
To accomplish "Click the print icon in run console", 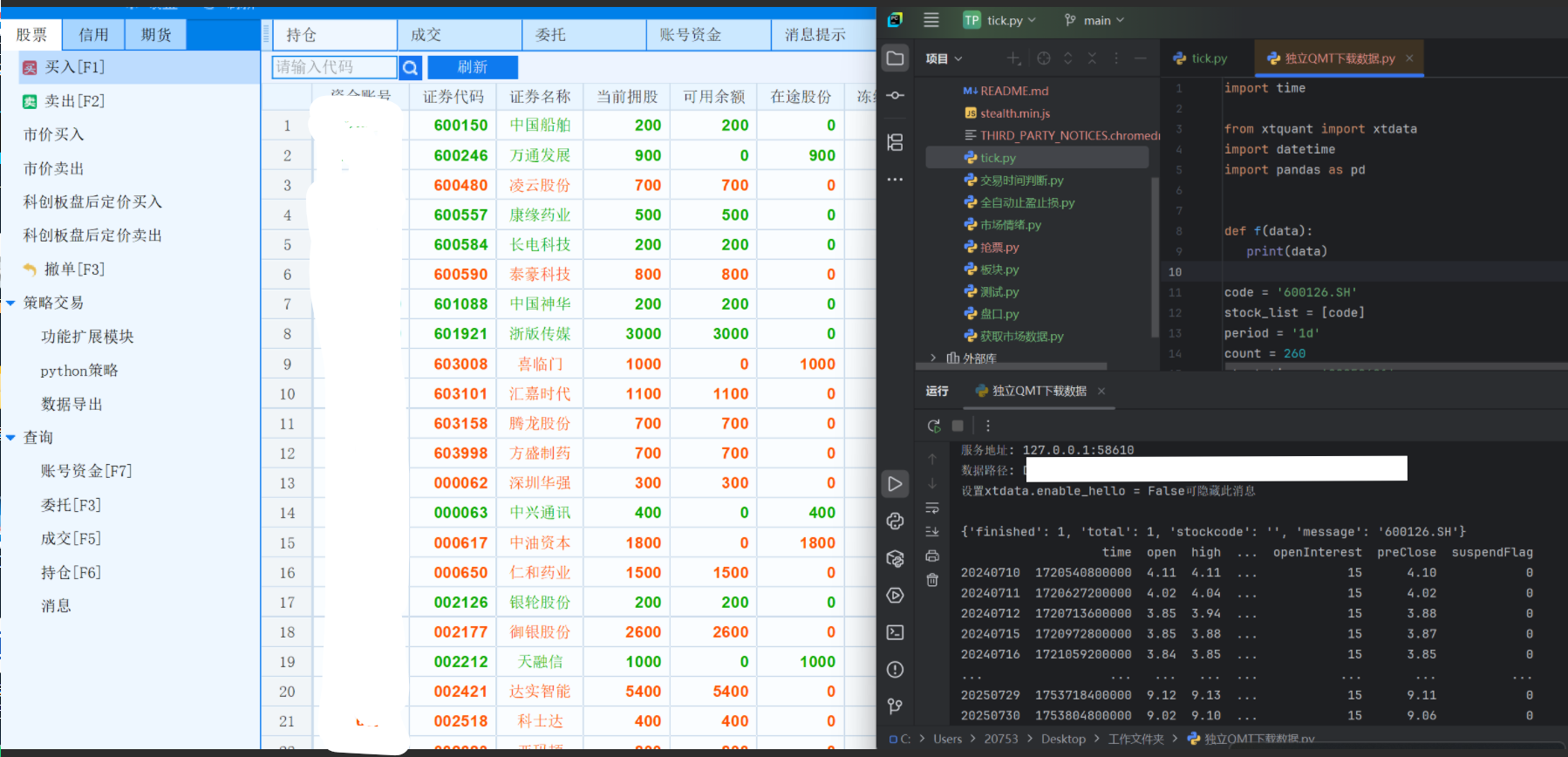I will point(932,556).
